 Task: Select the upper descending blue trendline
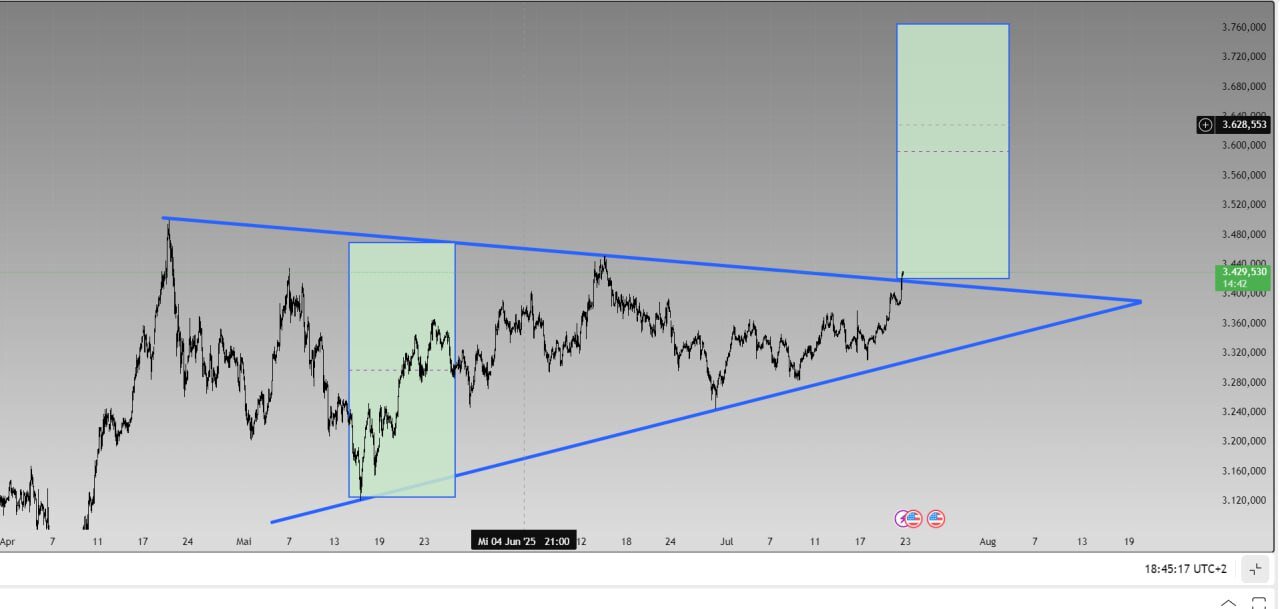click(x=700, y=262)
